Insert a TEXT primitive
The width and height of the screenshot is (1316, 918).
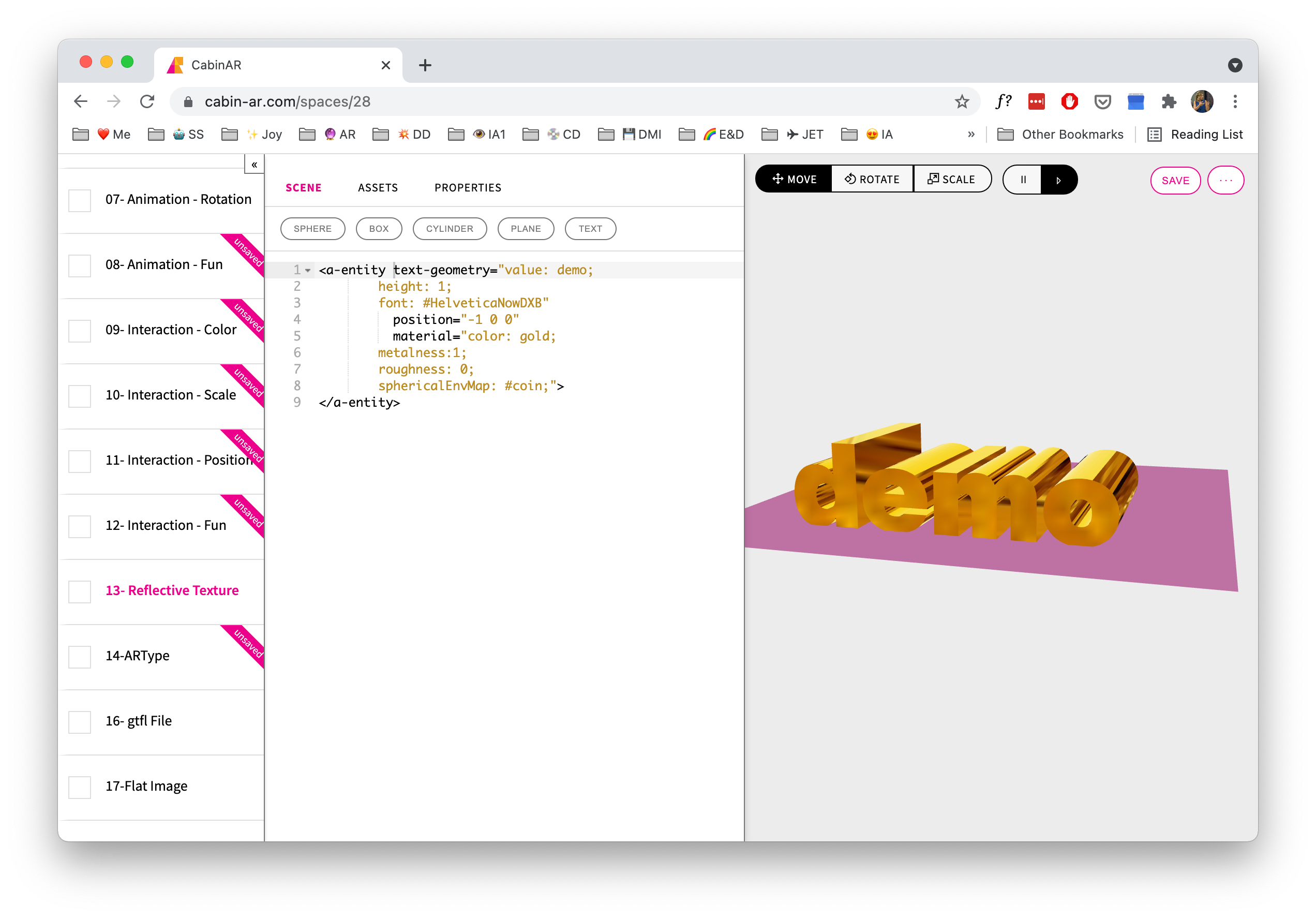pos(590,229)
